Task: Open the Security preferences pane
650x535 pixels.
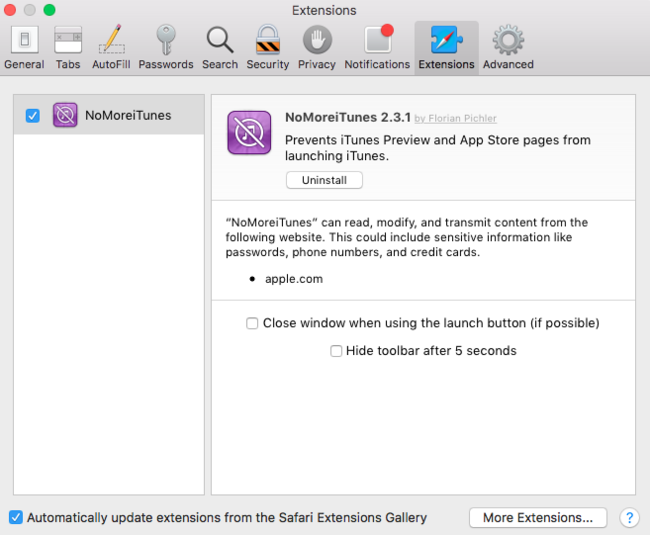Action: 268,48
